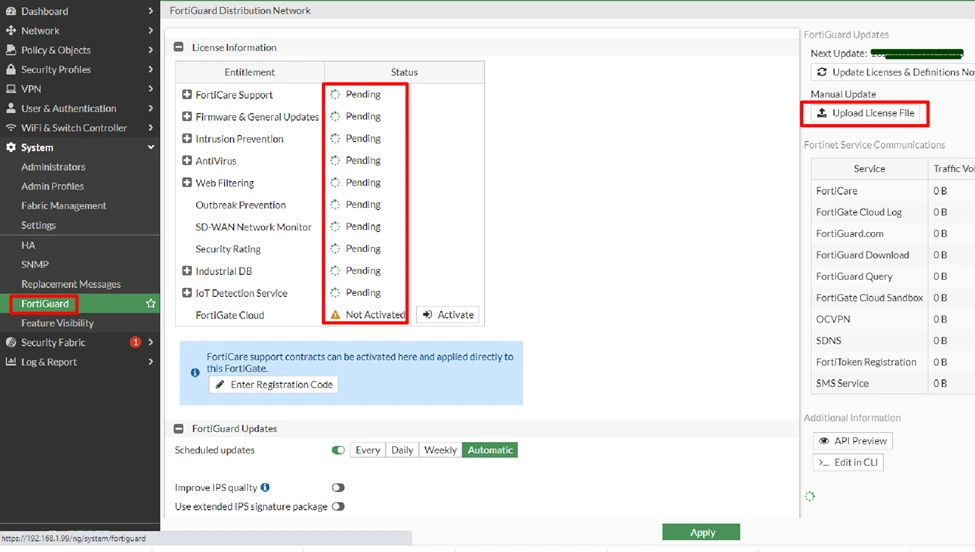Expand the Dashboard menu chevron
The image size is (975, 552).
(150, 11)
